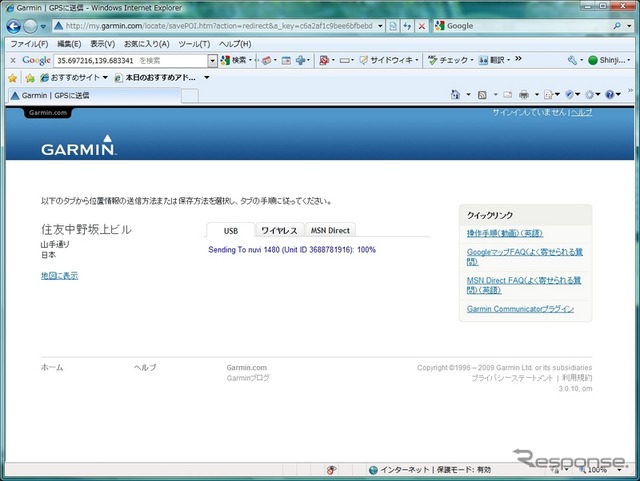The image size is (640, 481).
Task: Click the RSS feeds icon in command bar
Action: (482, 95)
